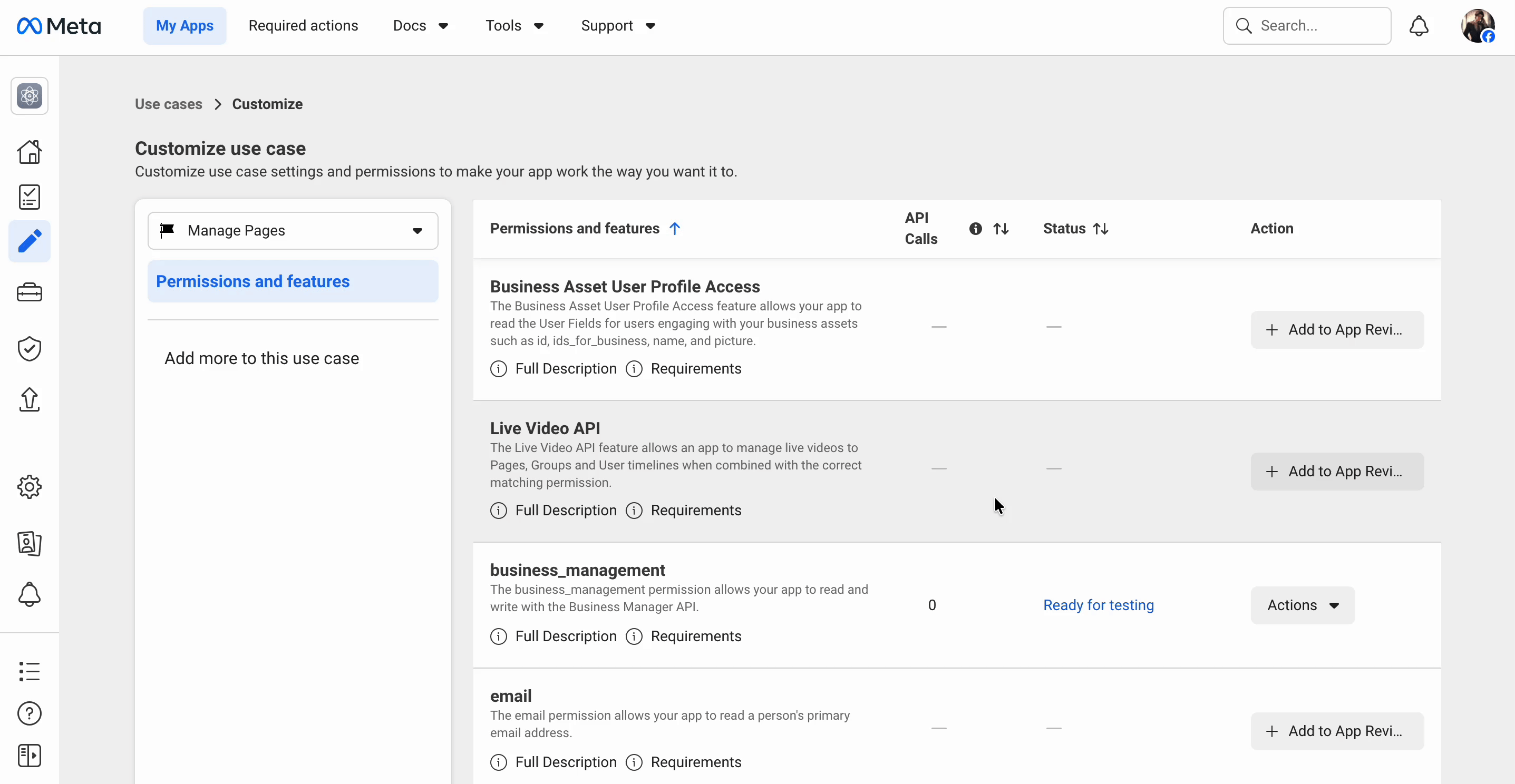This screenshot has width=1515, height=784.
Task: Sort by API Calls arrows
Action: [1001, 229]
